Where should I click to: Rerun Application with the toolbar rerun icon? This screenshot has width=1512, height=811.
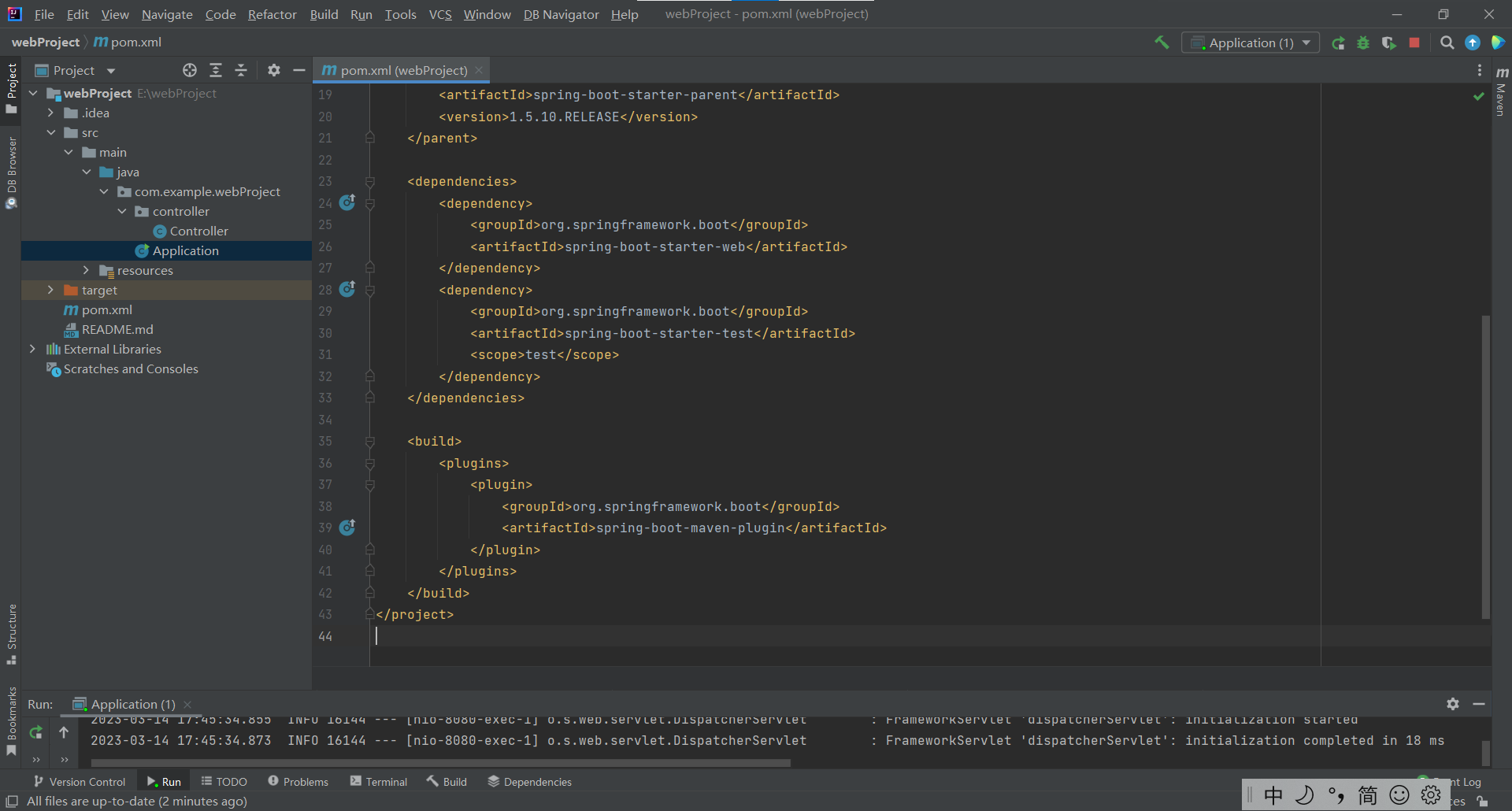(x=1338, y=43)
